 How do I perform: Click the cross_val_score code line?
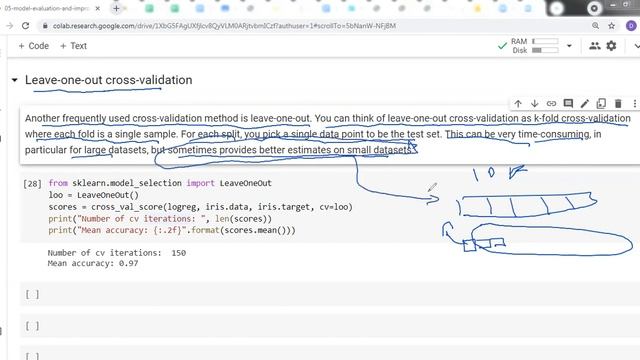click(200, 207)
